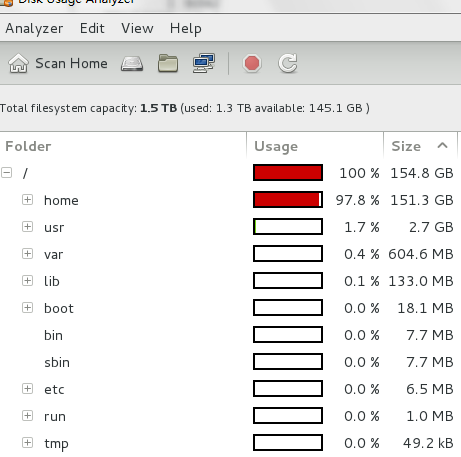
Task: Click the usr folder's usage bar
Action: pos(288,227)
